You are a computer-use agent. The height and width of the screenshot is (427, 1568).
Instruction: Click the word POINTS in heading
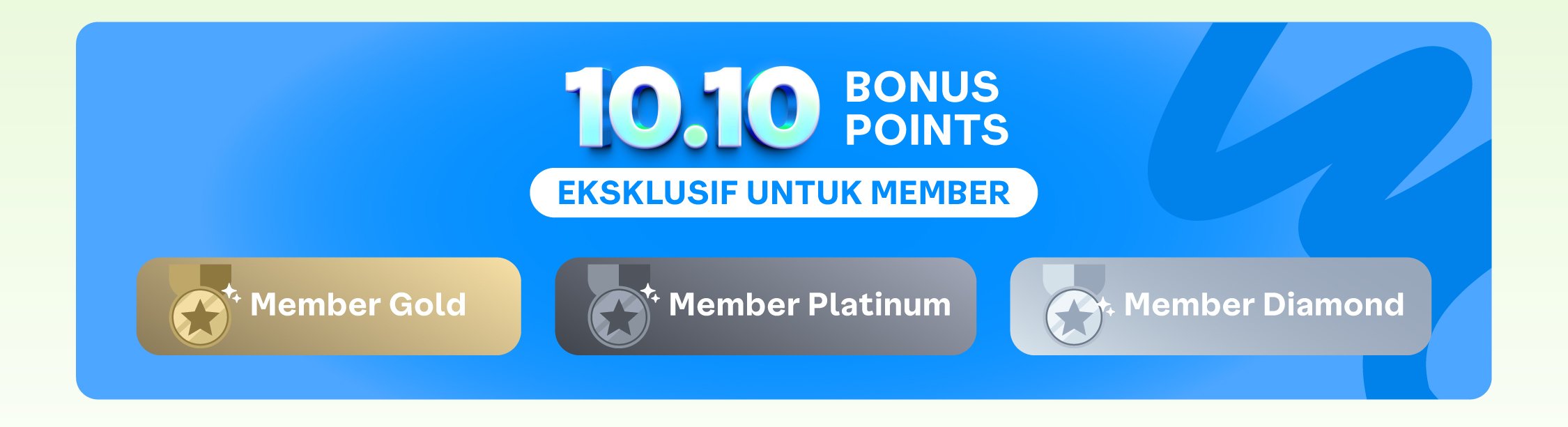tap(927, 130)
